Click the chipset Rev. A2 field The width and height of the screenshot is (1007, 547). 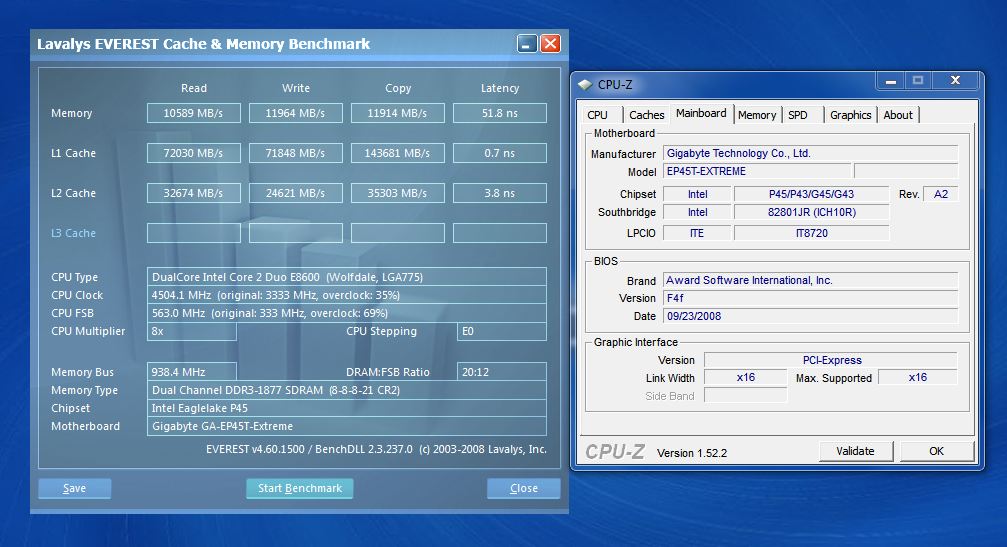tap(941, 194)
